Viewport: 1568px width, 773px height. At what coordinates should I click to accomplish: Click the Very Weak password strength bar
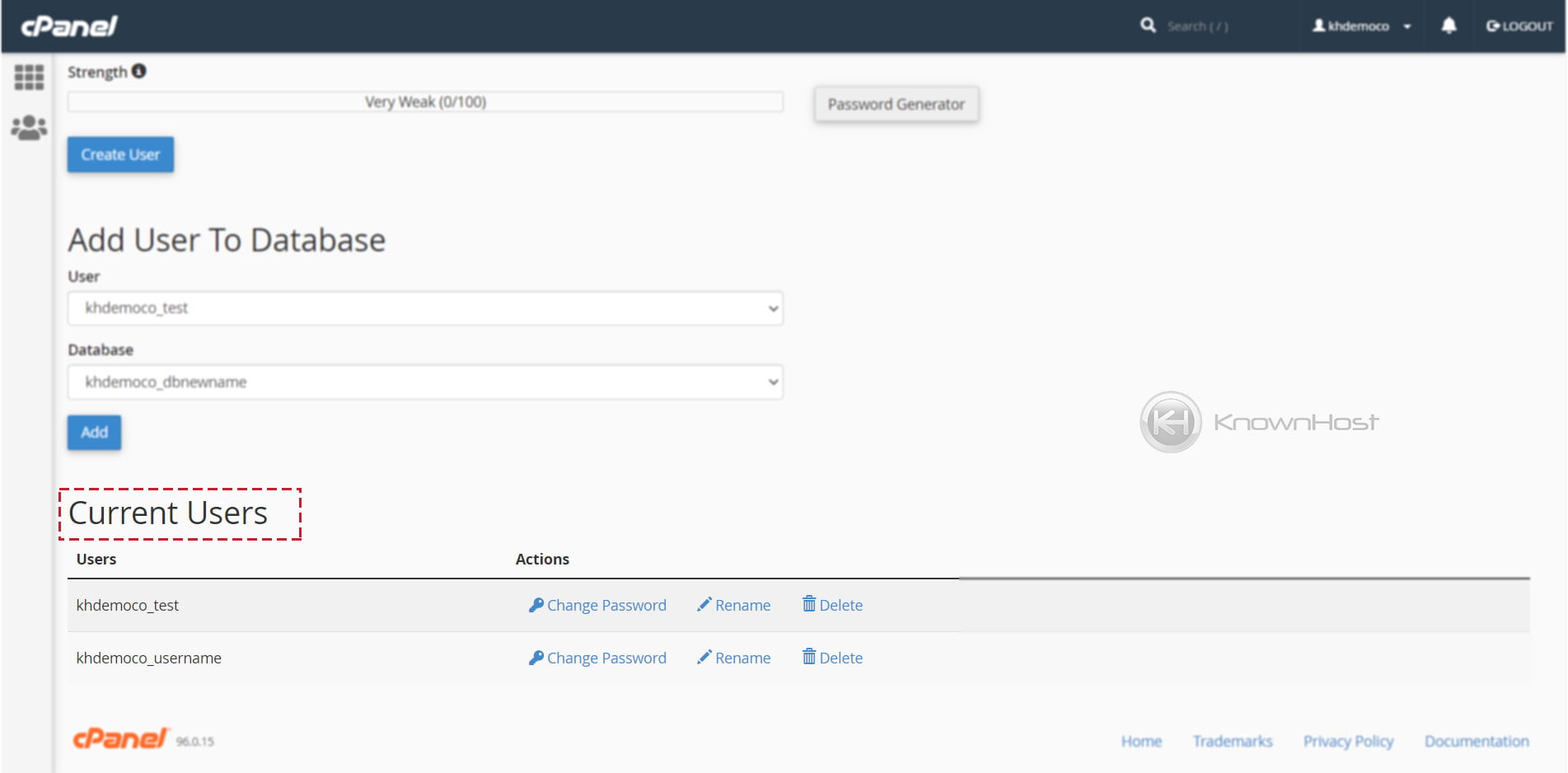click(x=425, y=101)
